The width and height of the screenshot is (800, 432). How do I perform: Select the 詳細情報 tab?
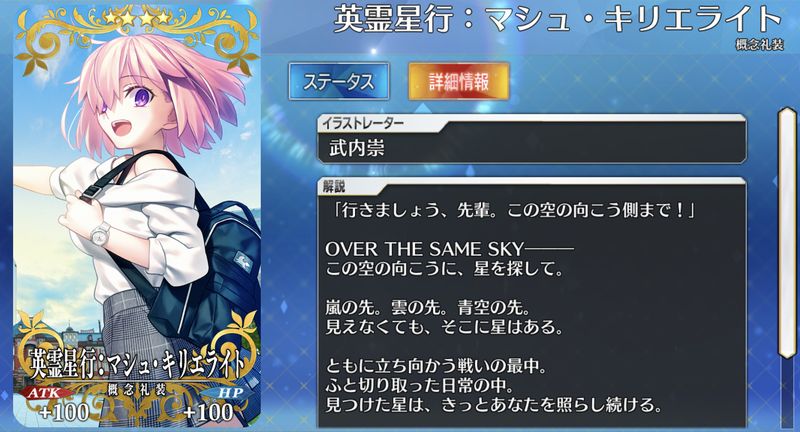(459, 82)
